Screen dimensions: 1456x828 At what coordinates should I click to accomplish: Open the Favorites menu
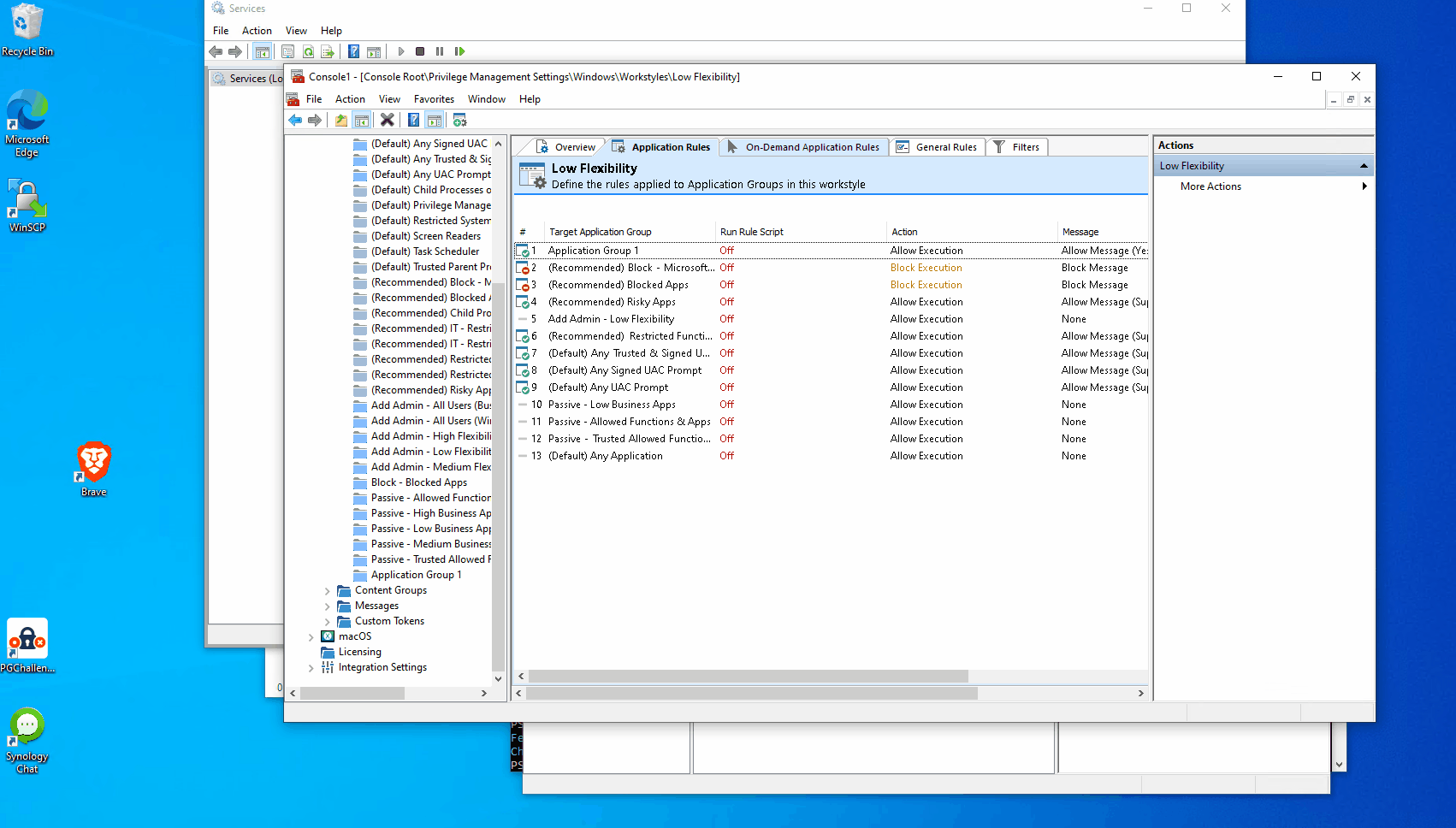coord(434,99)
